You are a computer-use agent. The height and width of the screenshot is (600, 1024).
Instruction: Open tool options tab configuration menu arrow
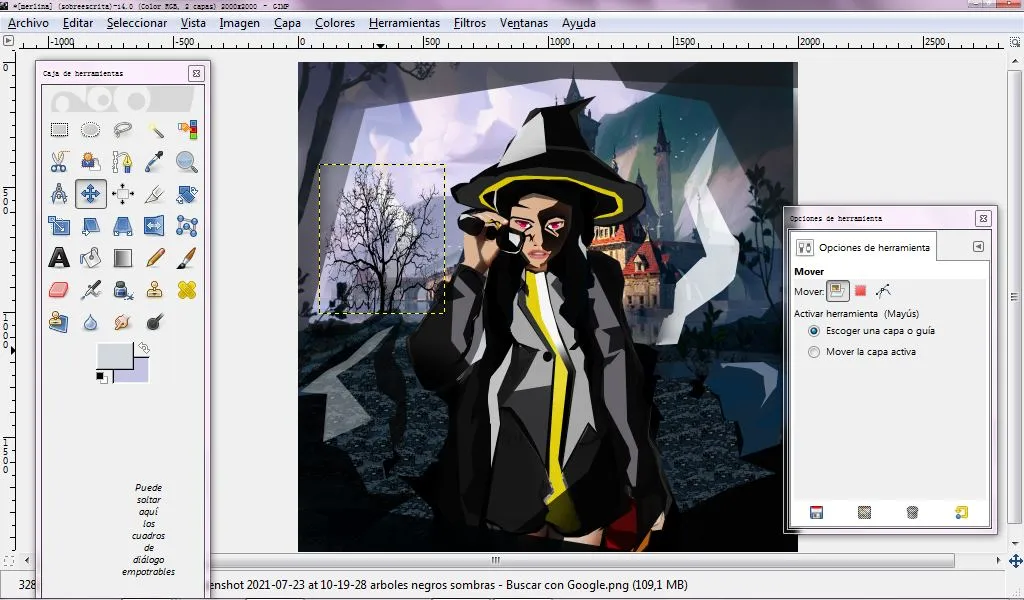(x=978, y=247)
